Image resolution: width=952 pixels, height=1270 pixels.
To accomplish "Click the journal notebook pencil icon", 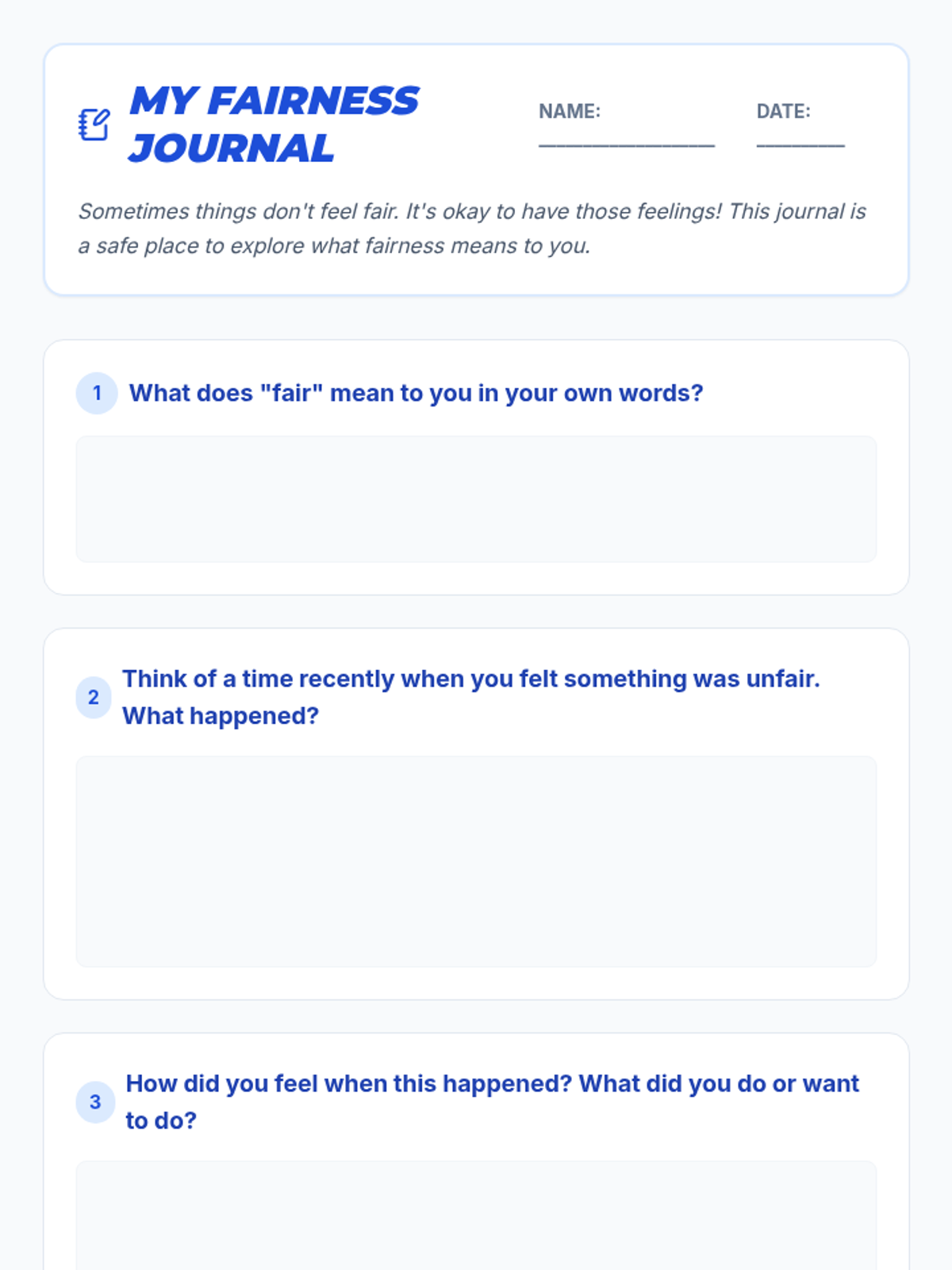I will [94, 125].
